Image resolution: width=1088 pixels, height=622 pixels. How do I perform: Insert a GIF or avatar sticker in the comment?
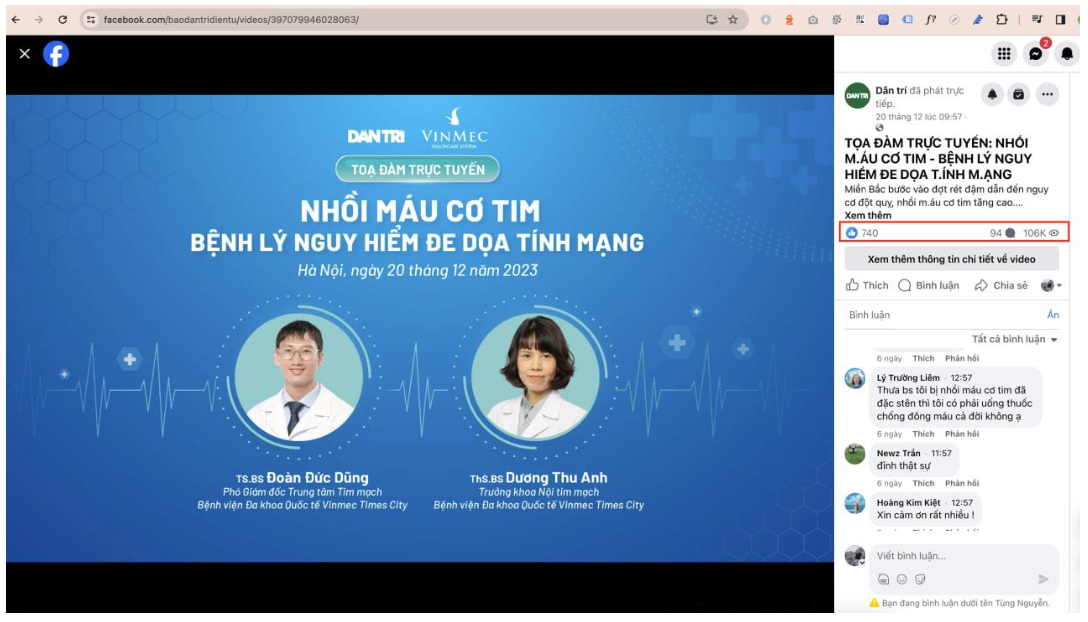click(x=883, y=579)
